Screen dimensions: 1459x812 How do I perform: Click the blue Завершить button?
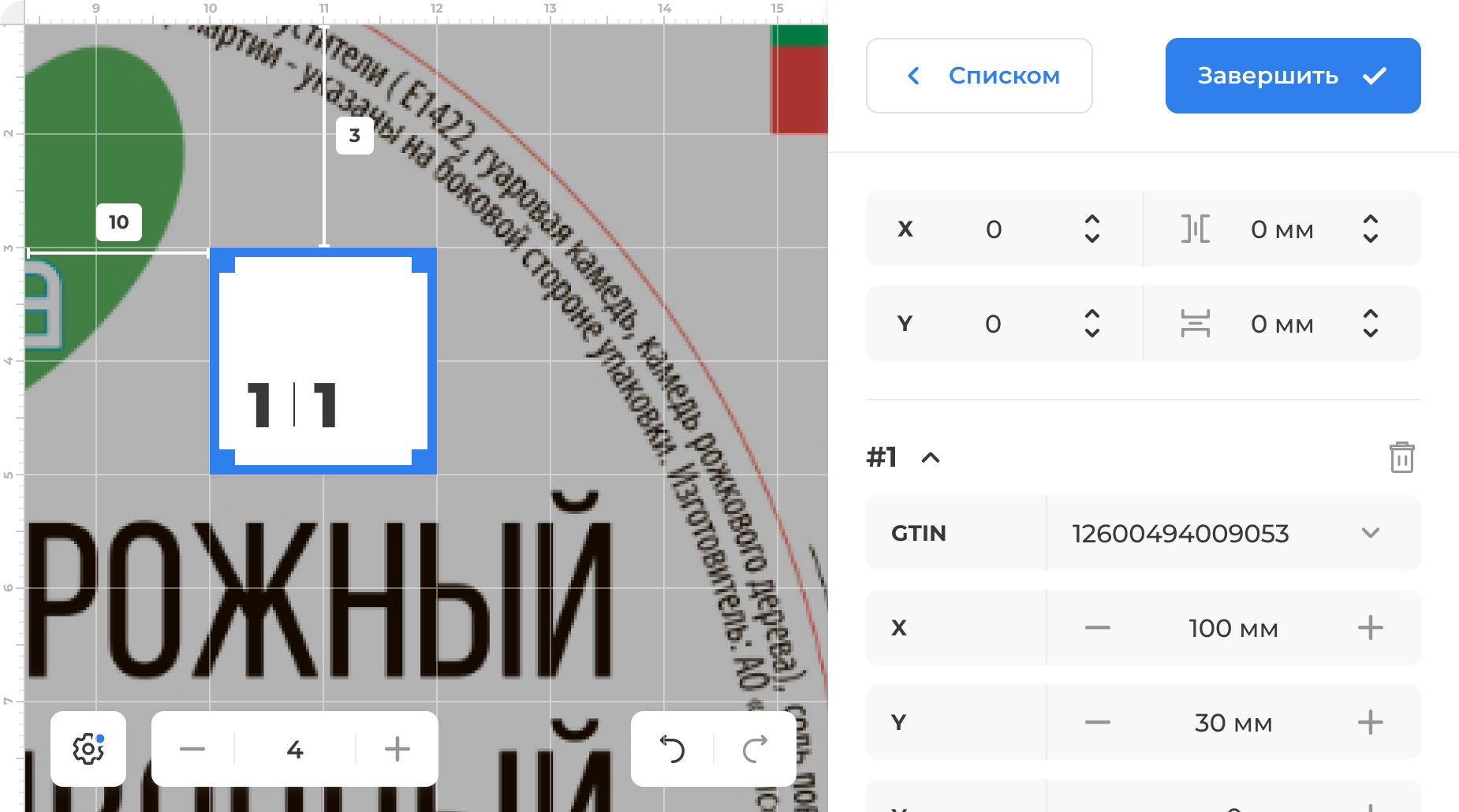click(x=1293, y=76)
